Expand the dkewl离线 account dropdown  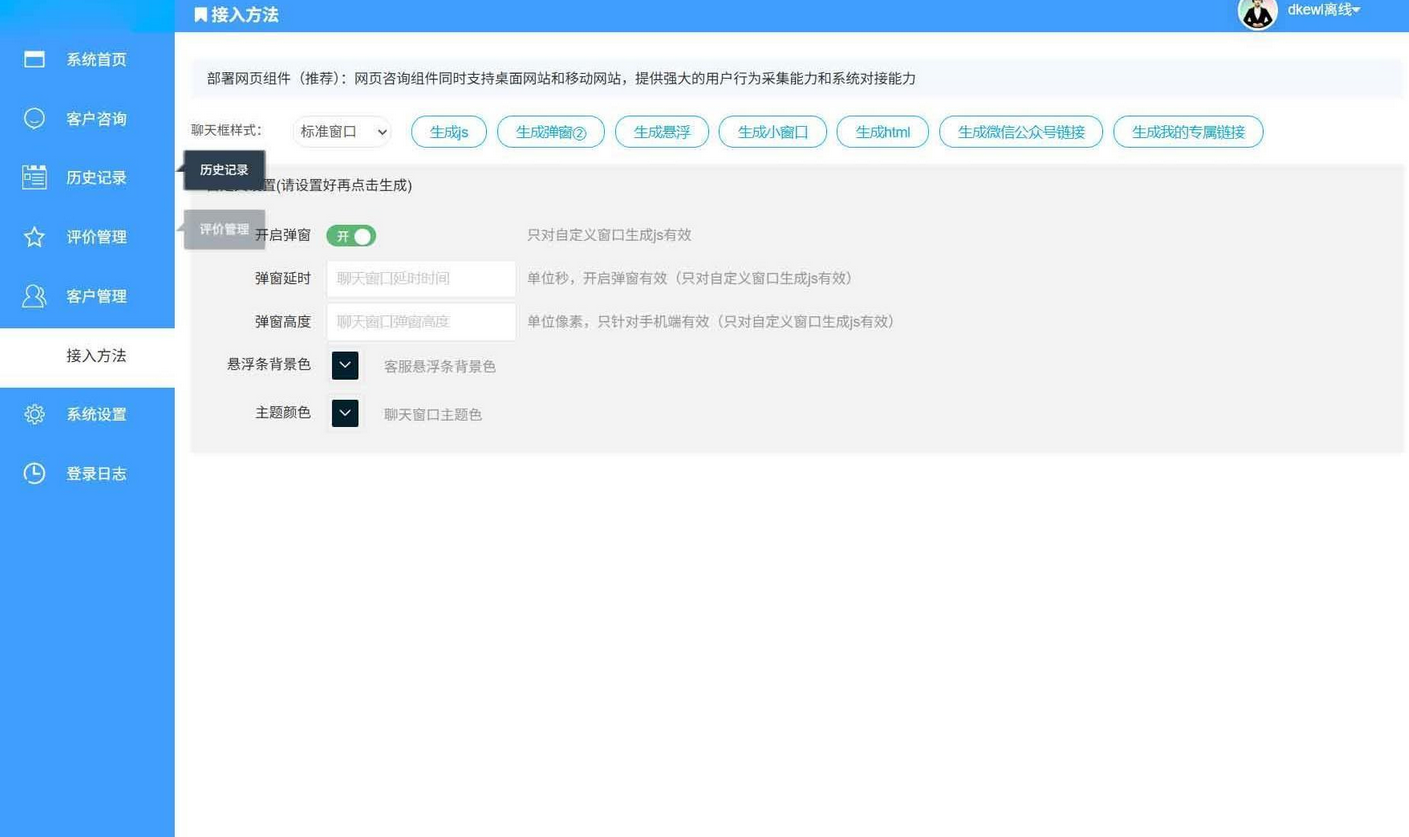1323,10
